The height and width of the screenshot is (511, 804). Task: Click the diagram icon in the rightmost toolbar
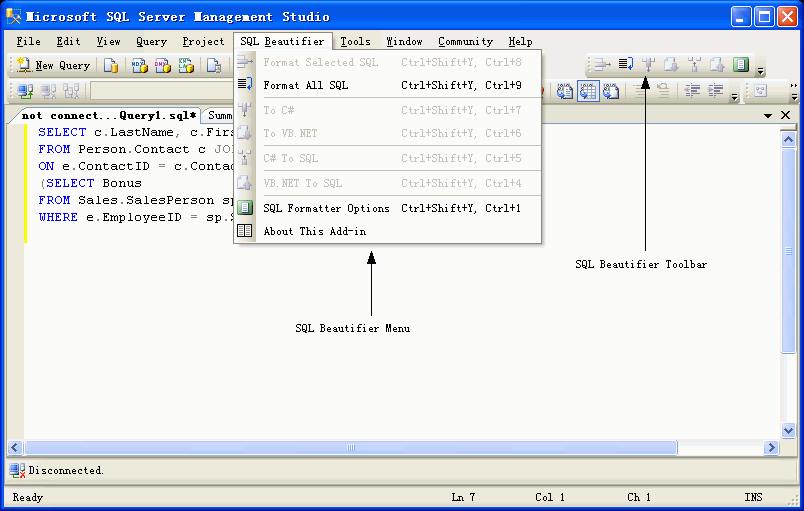[x=761, y=91]
